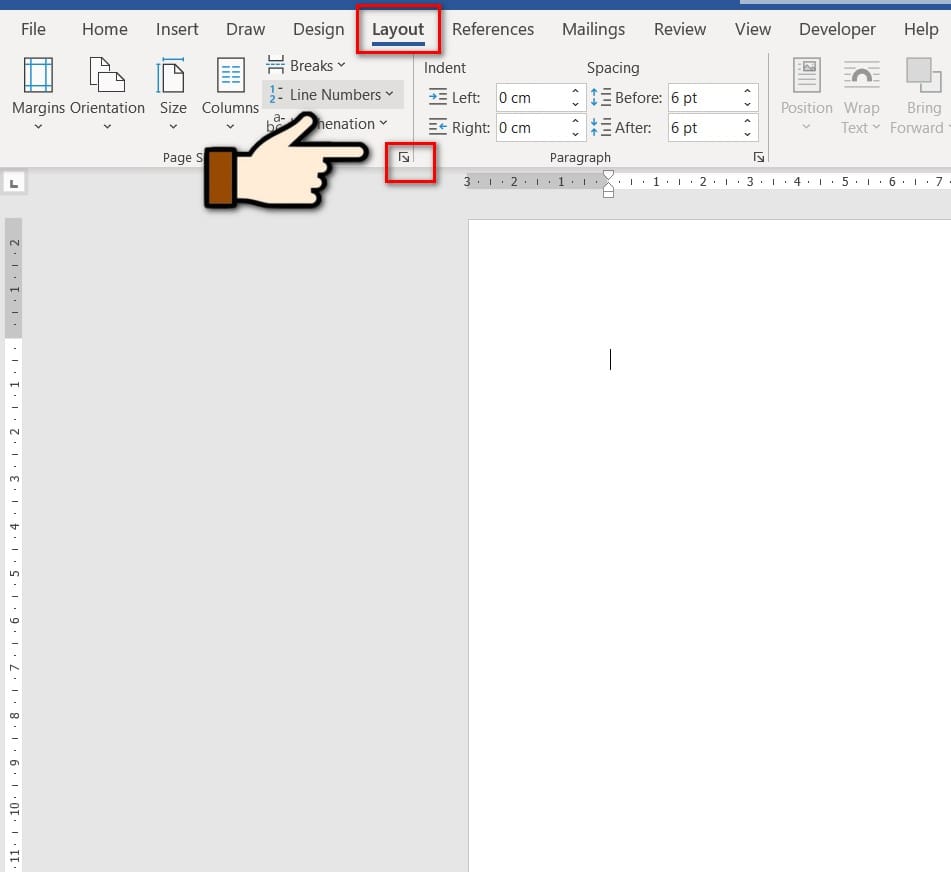
Task: Switch to the Review tab
Action: 679,29
